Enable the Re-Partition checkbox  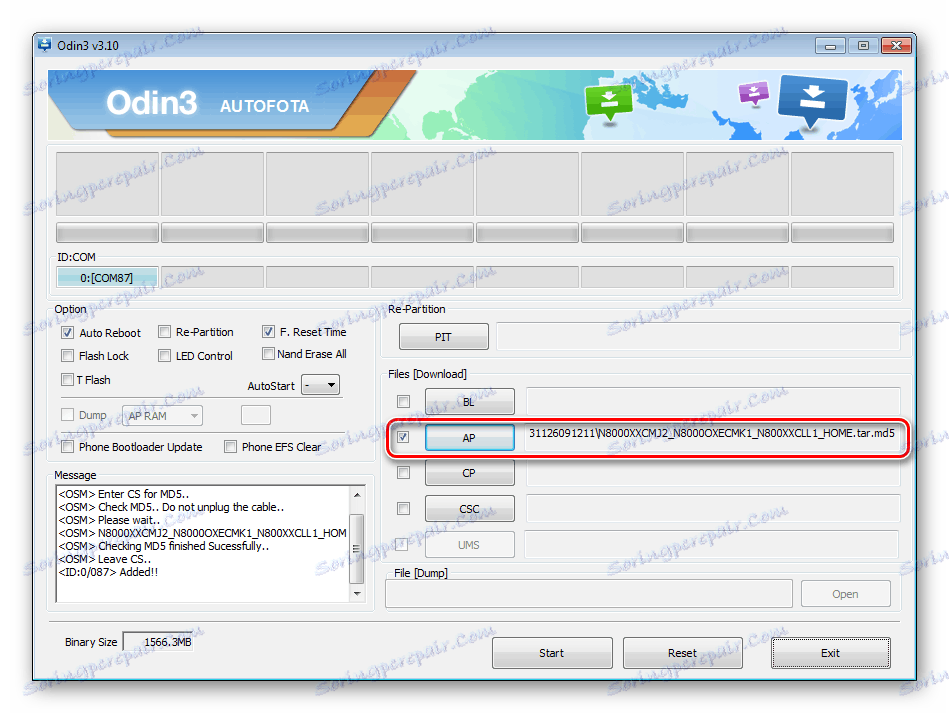coord(164,332)
